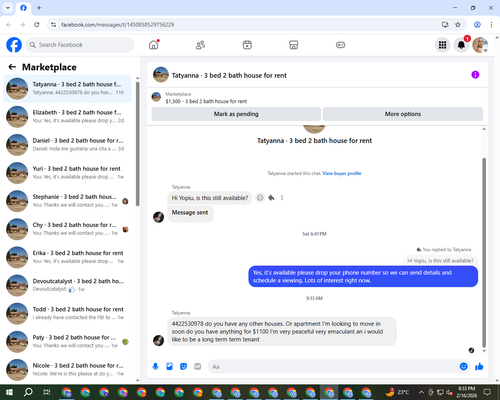
Task: Click the browser address bar URL
Action: point(117,25)
